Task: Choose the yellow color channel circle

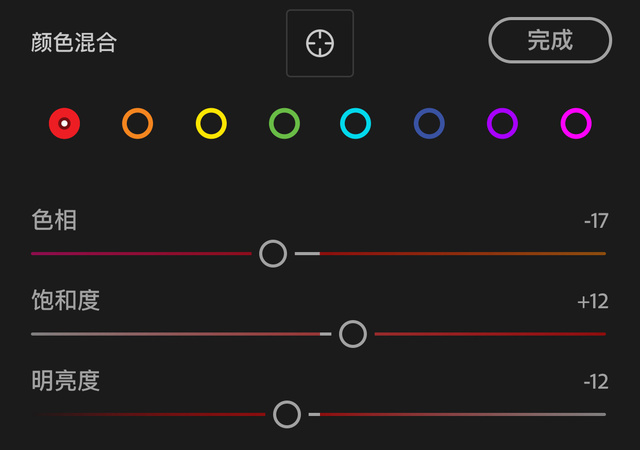Action: coord(211,123)
